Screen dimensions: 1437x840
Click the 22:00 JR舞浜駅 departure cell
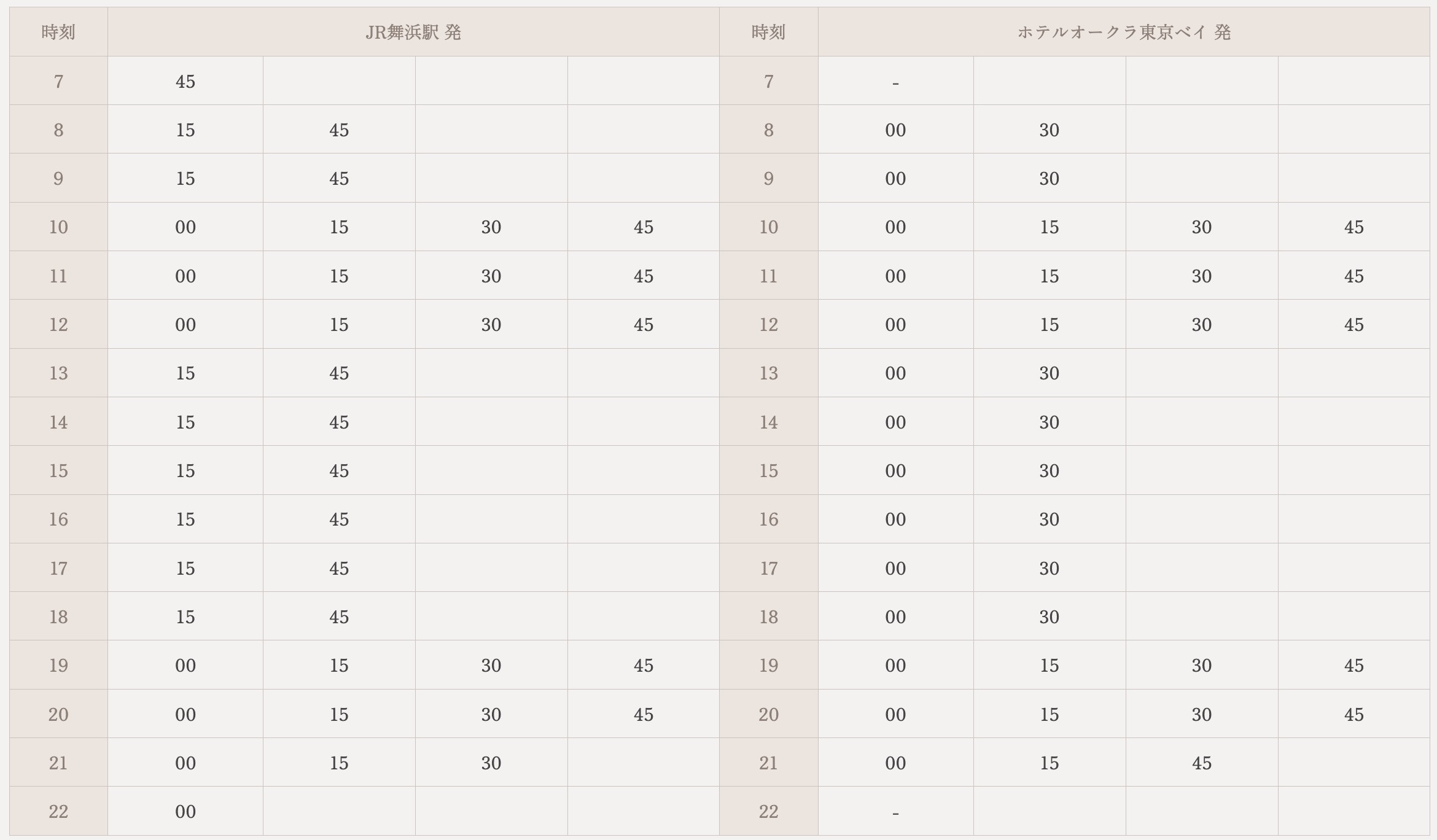(185, 811)
